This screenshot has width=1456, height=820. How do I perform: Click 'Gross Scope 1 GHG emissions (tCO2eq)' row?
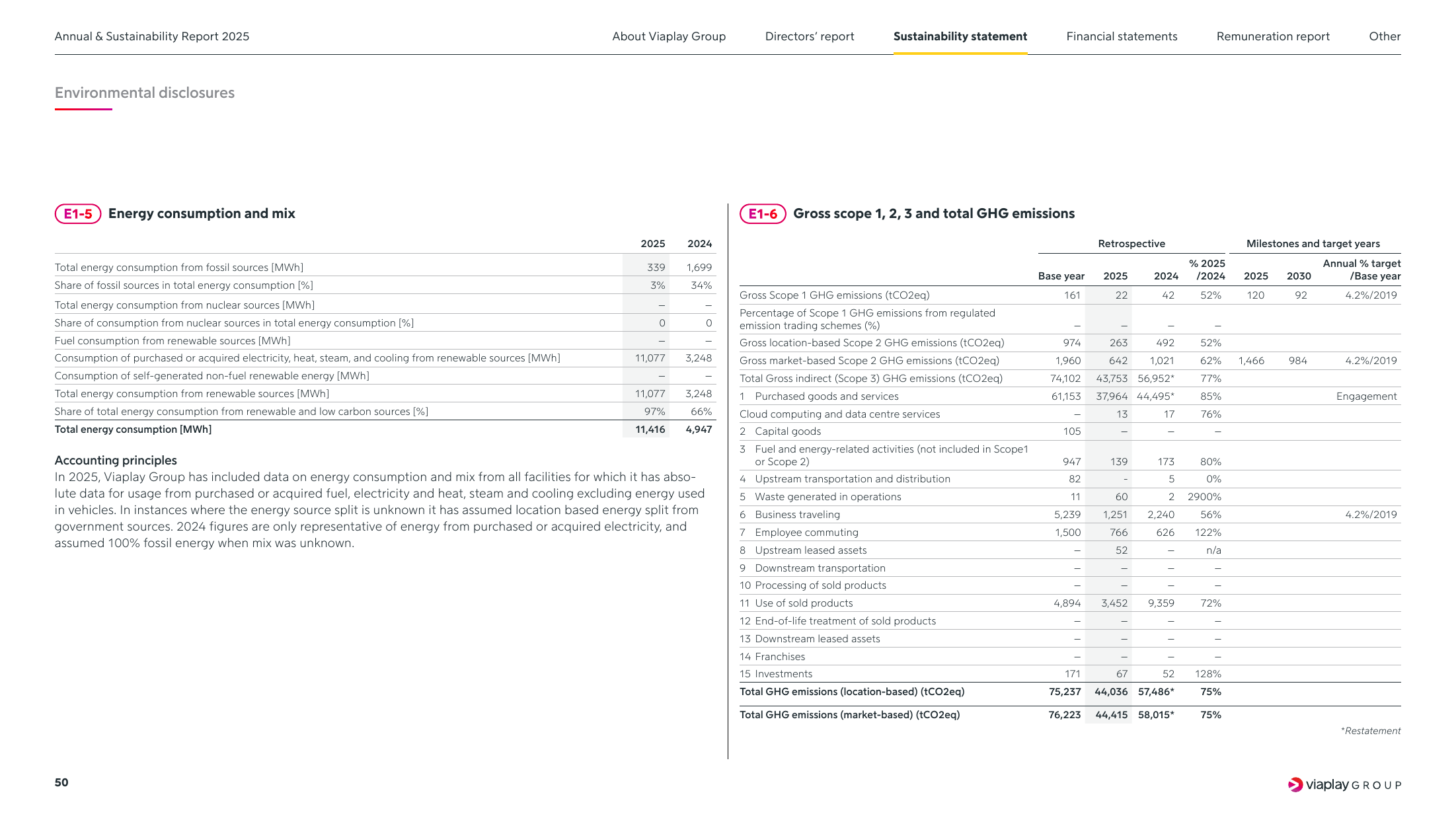[x=835, y=295]
